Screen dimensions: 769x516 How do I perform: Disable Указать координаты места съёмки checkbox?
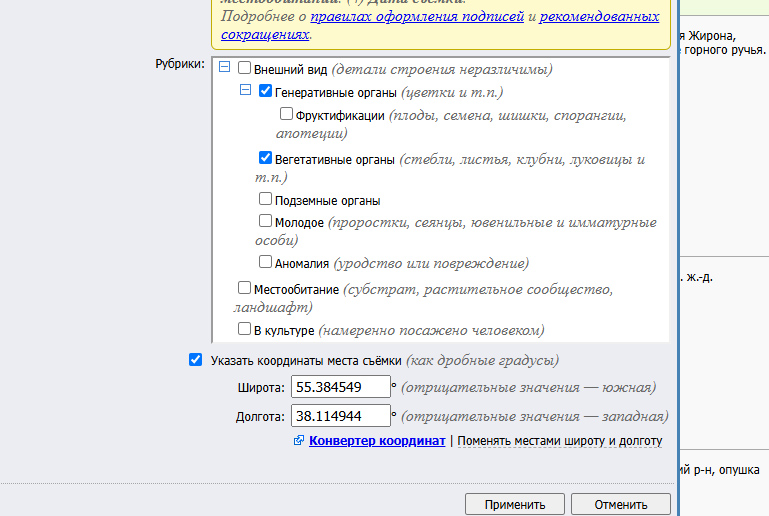pos(195,360)
